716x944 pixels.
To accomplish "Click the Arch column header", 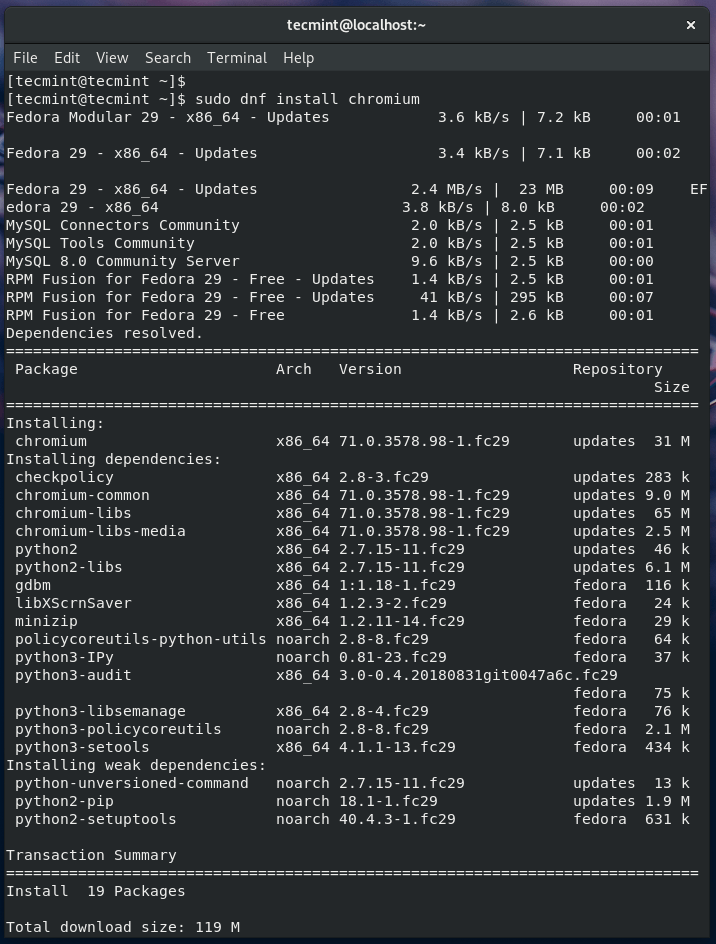I will pos(294,369).
